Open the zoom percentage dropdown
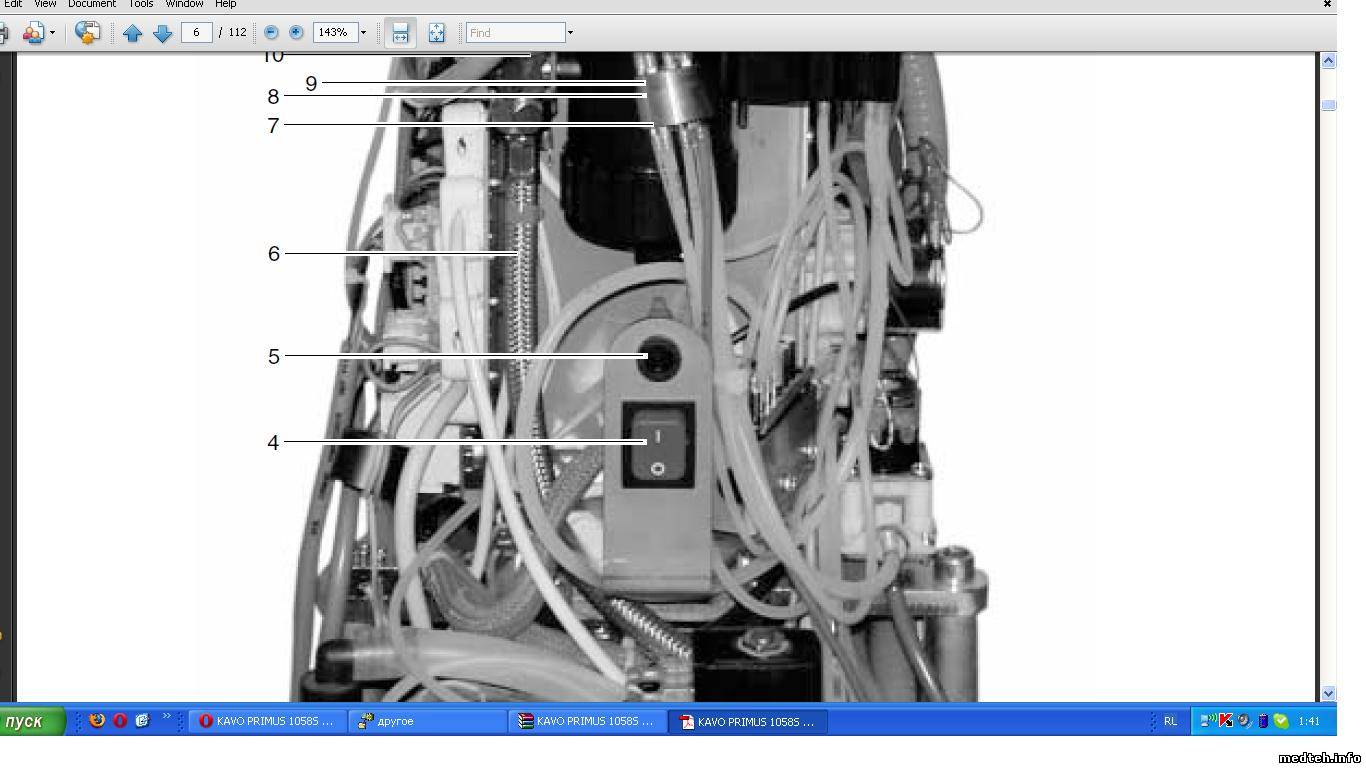This screenshot has height=768, width=1366. tap(363, 33)
